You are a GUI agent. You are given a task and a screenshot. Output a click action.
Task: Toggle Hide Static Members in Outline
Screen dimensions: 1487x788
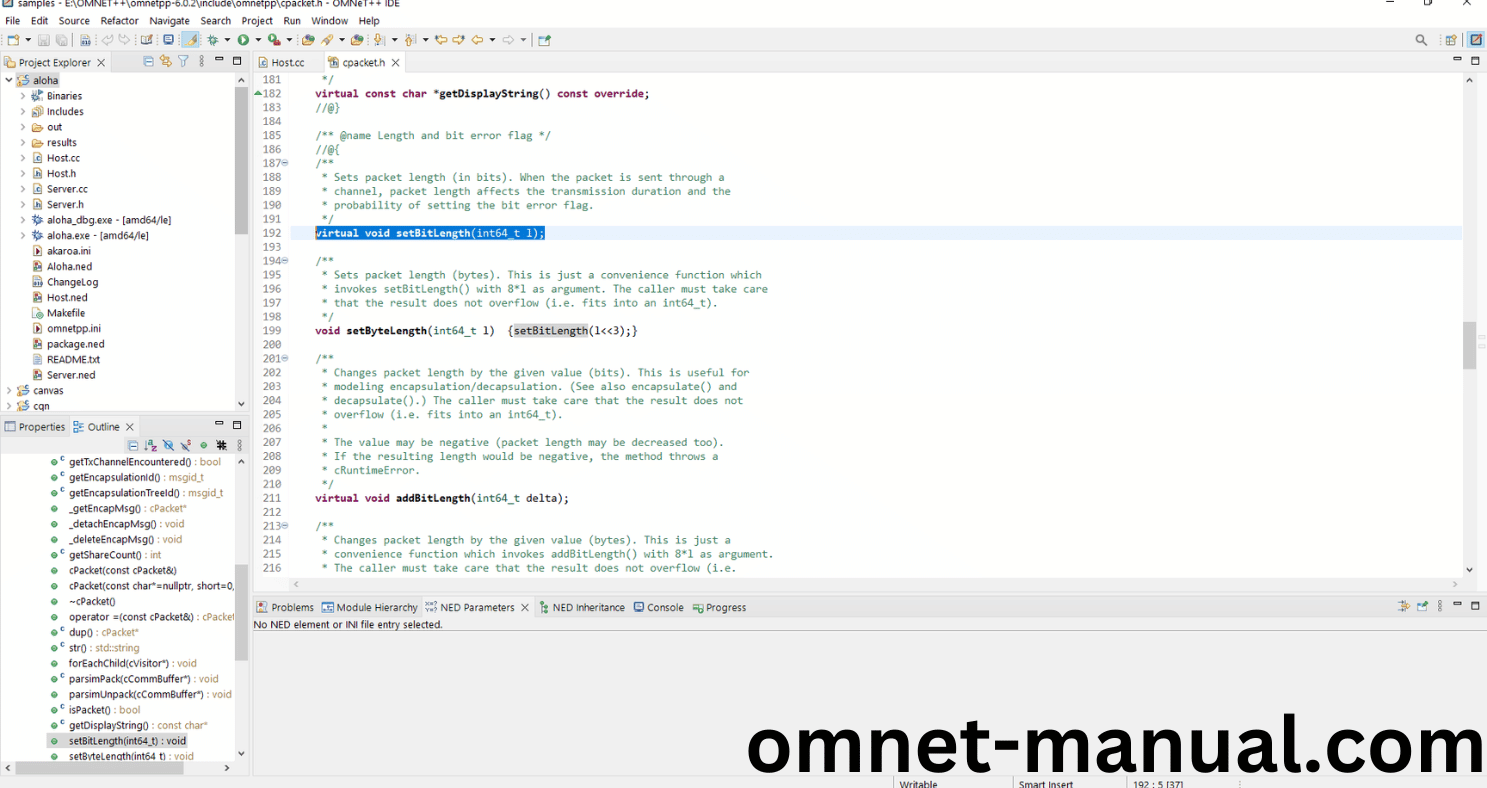[x=185, y=445]
